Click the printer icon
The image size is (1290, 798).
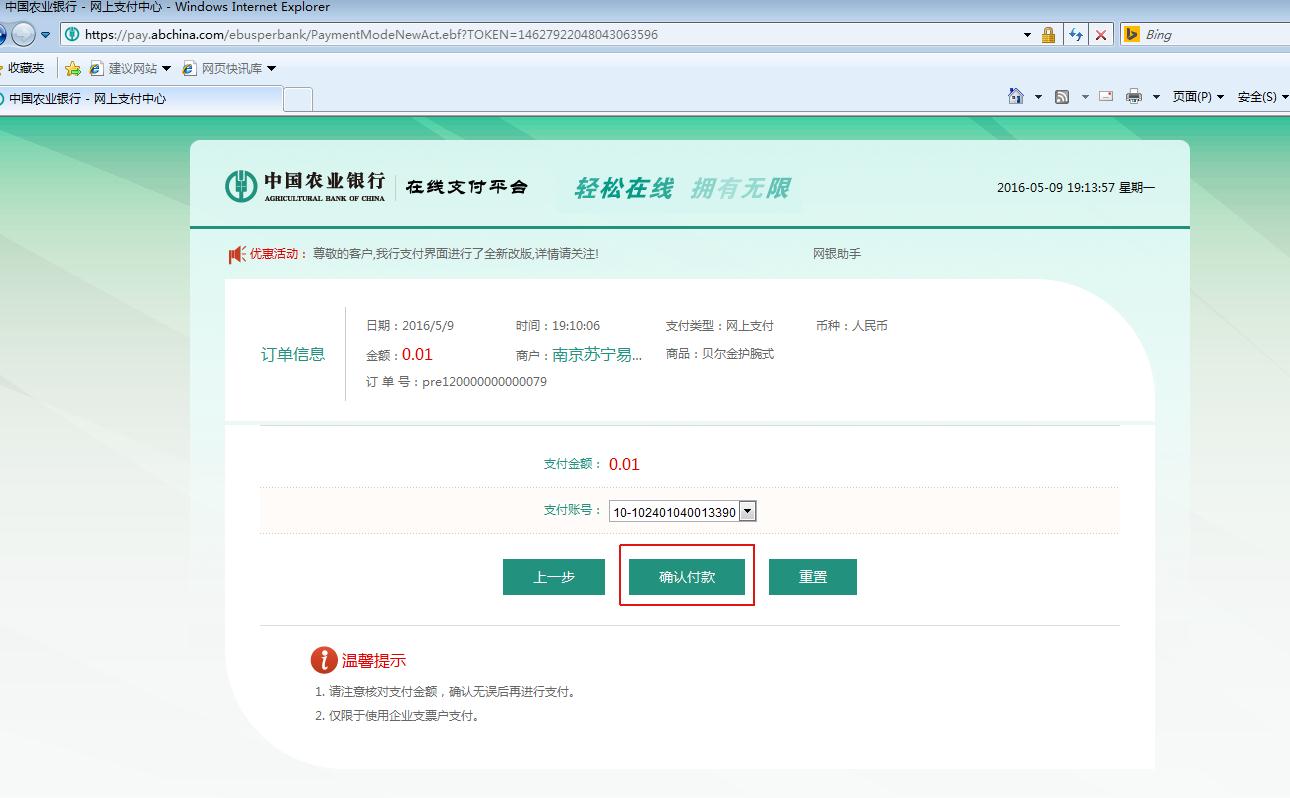[x=1134, y=97]
